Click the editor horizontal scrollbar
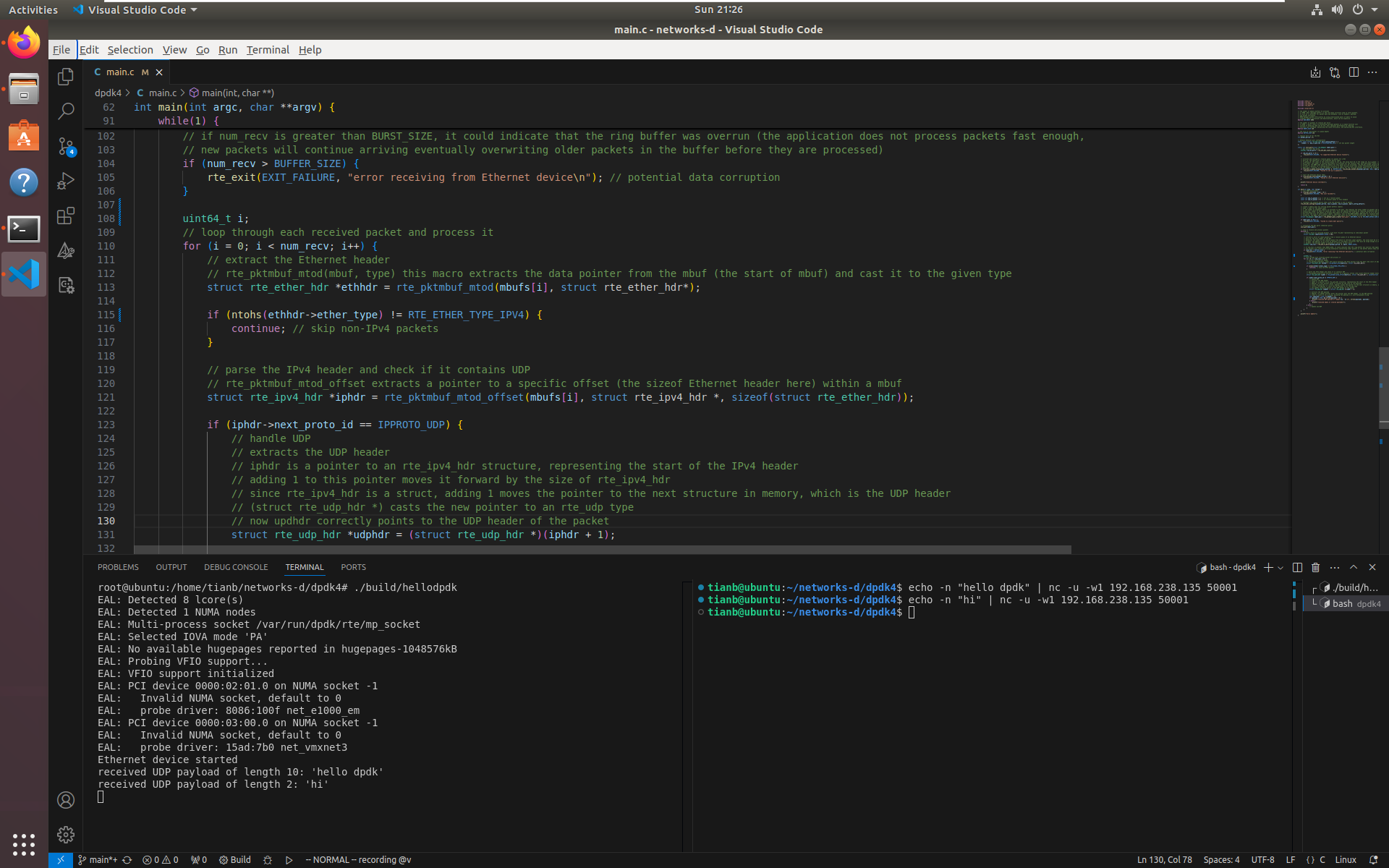 (x=602, y=550)
